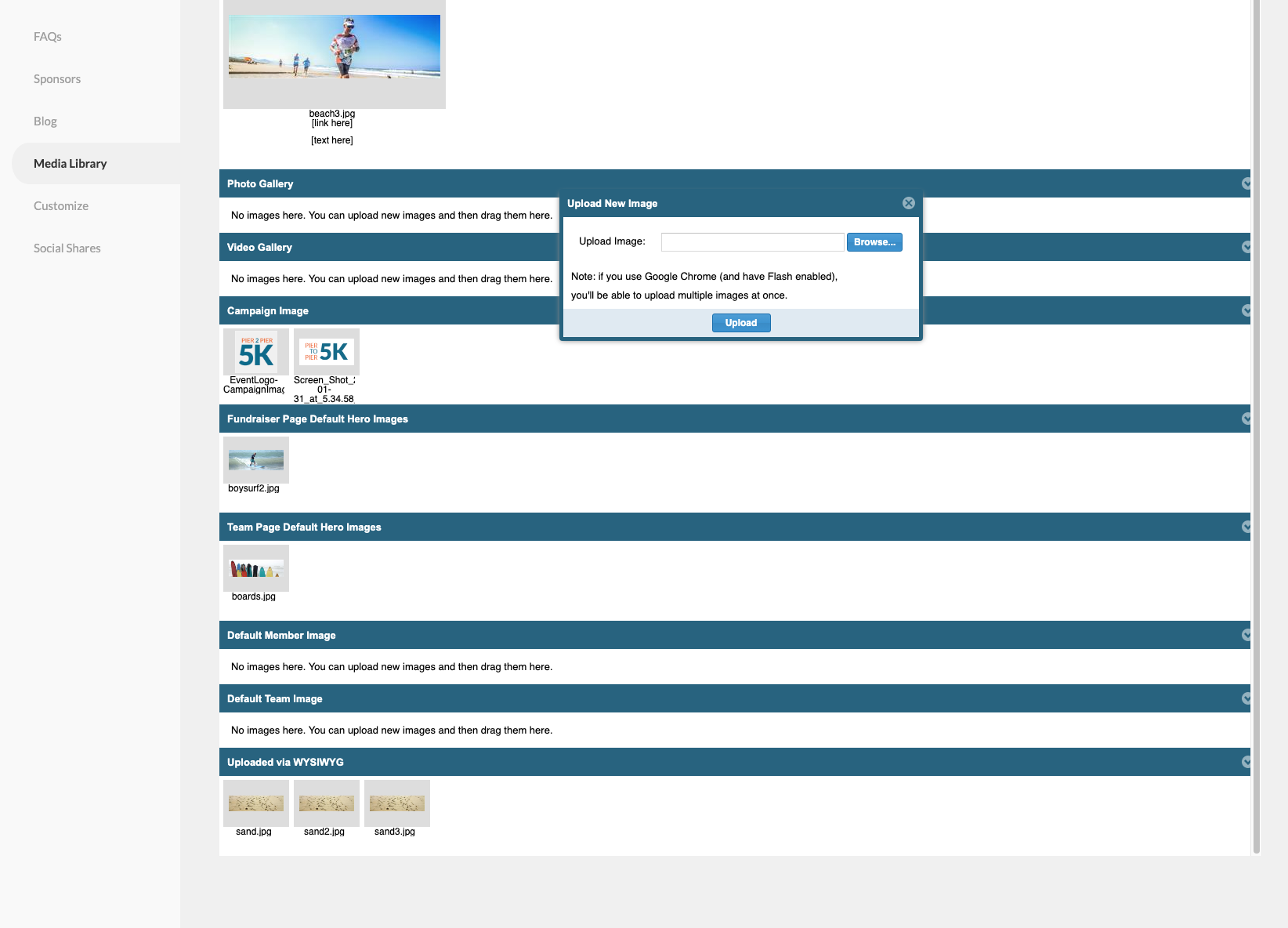This screenshot has width=1288, height=928.
Task: Select the sand2.jpg thumbnail
Action: point(327,803)
